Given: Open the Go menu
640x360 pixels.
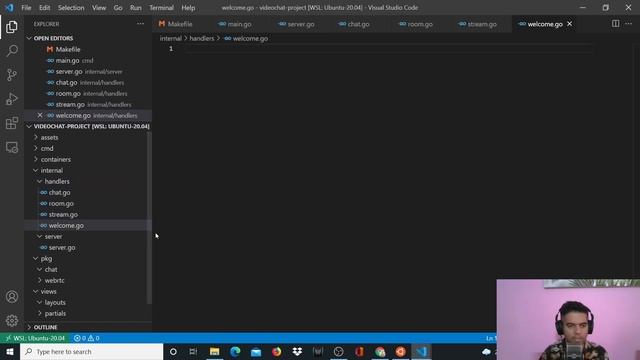Looking at the screenshot, I should click(x=118, y=8).
